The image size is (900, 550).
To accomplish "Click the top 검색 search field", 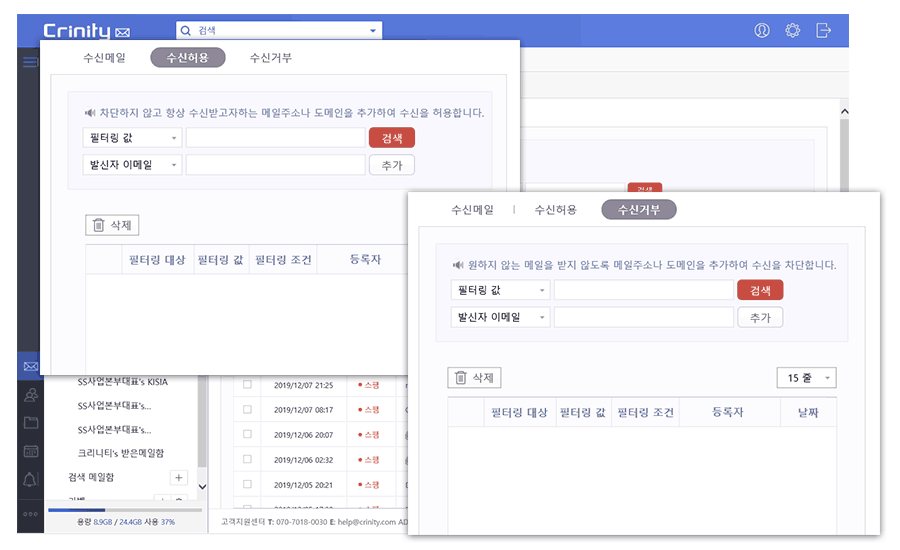I will (x=278, y=30).
